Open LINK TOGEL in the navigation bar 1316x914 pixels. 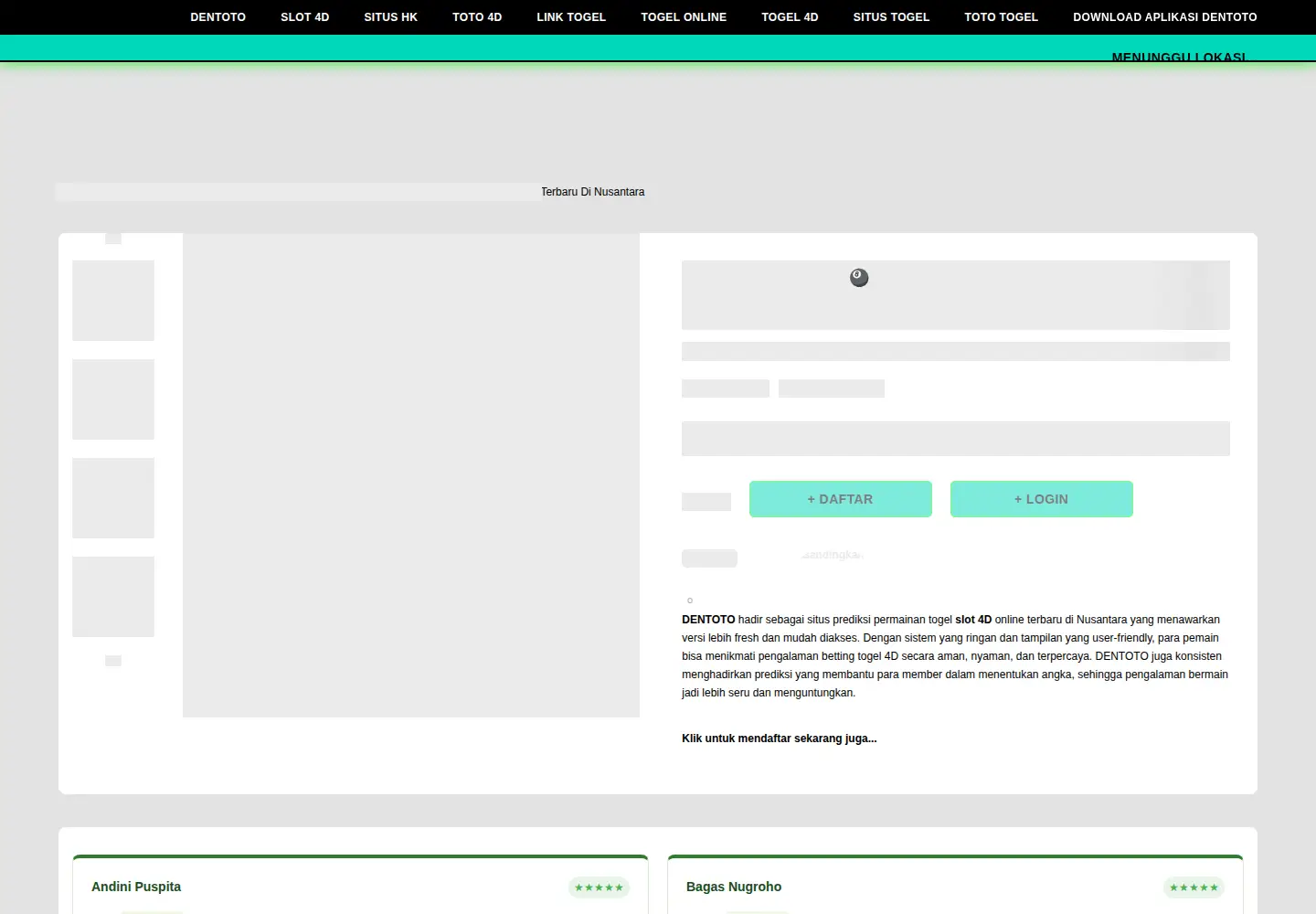point(571,17)
